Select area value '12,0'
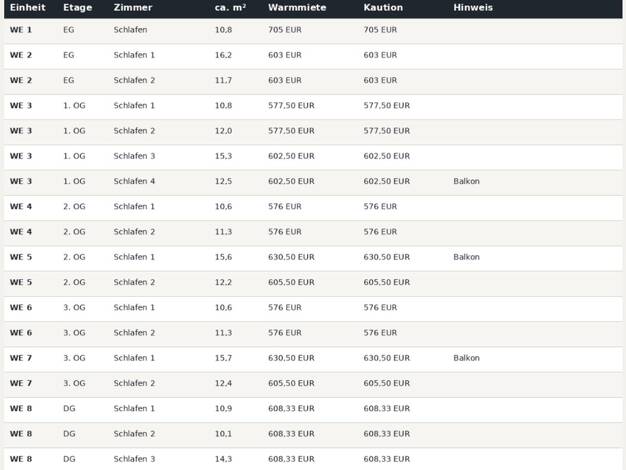Screen dimensions: 626x470 [223, 131]
